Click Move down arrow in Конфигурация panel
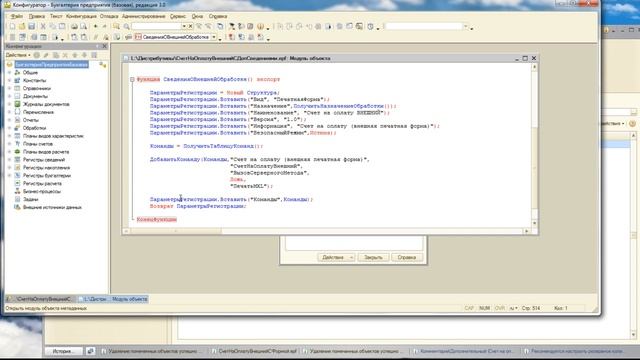The width and height of the screenshot is (640, 360). 84,55
